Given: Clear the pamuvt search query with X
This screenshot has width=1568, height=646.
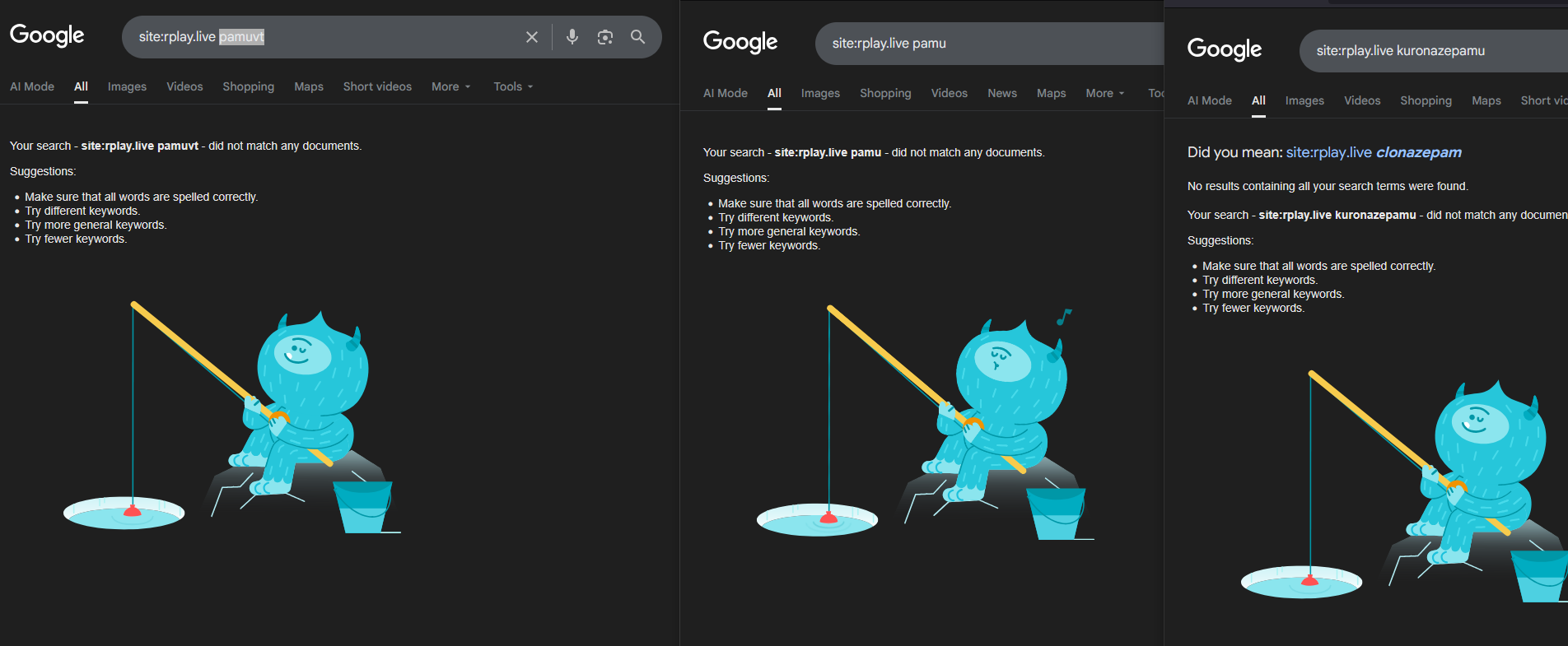Looking at the screenshot, I should [532, 37].
